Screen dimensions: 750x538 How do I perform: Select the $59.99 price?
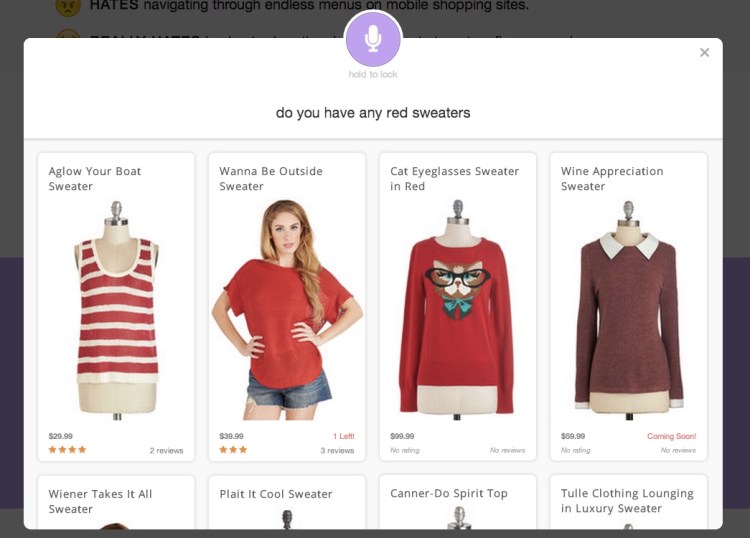(573, 436)
